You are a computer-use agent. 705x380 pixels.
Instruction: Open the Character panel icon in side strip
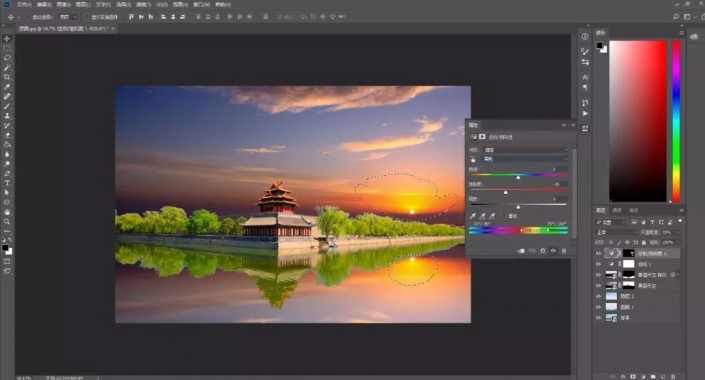[x=585, y=77]
